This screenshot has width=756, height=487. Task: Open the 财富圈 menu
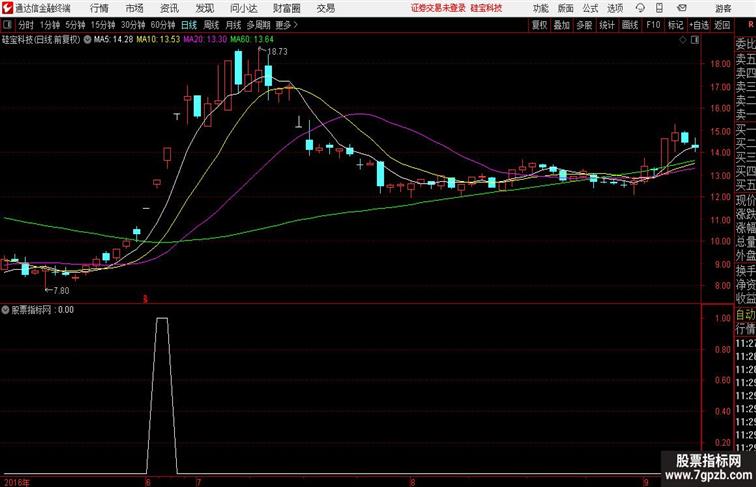coord(286,8)
